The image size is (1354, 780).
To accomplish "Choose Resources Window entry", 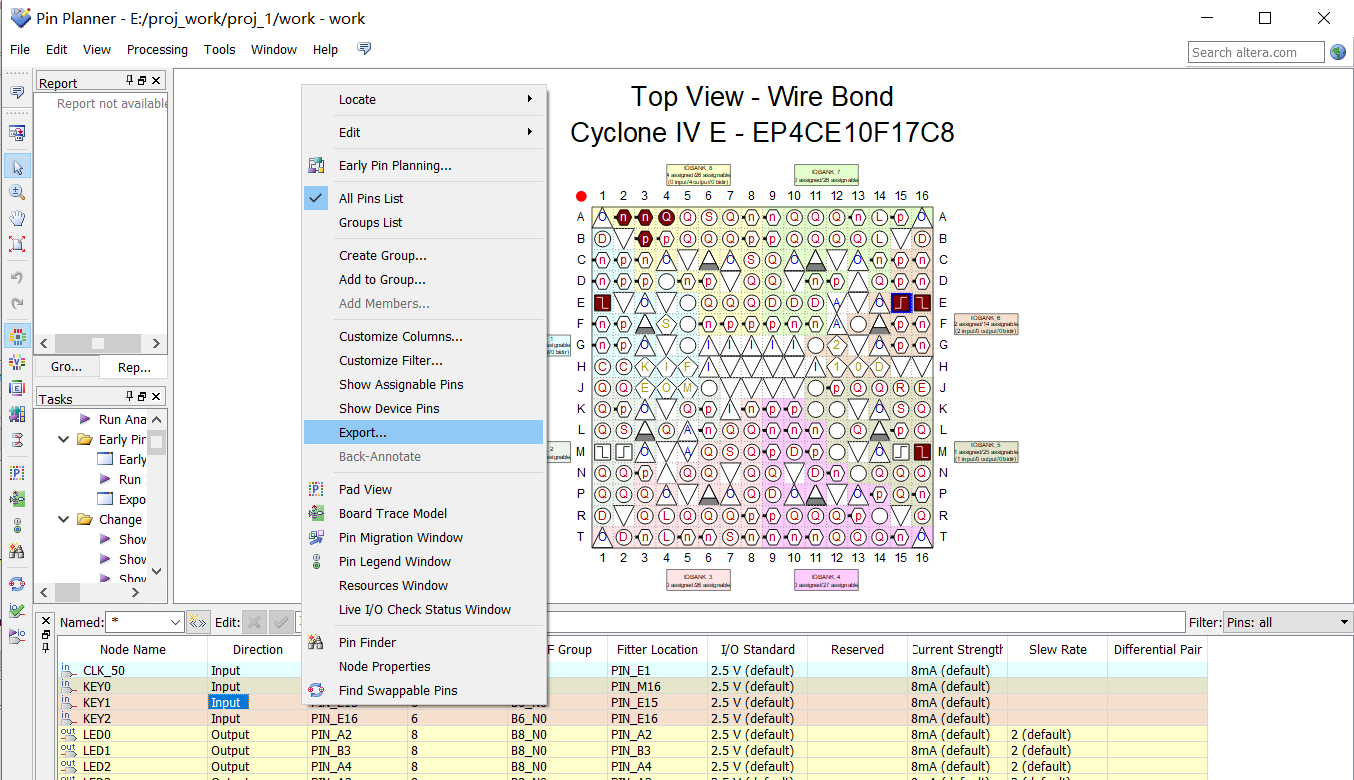I will [425, 585].
